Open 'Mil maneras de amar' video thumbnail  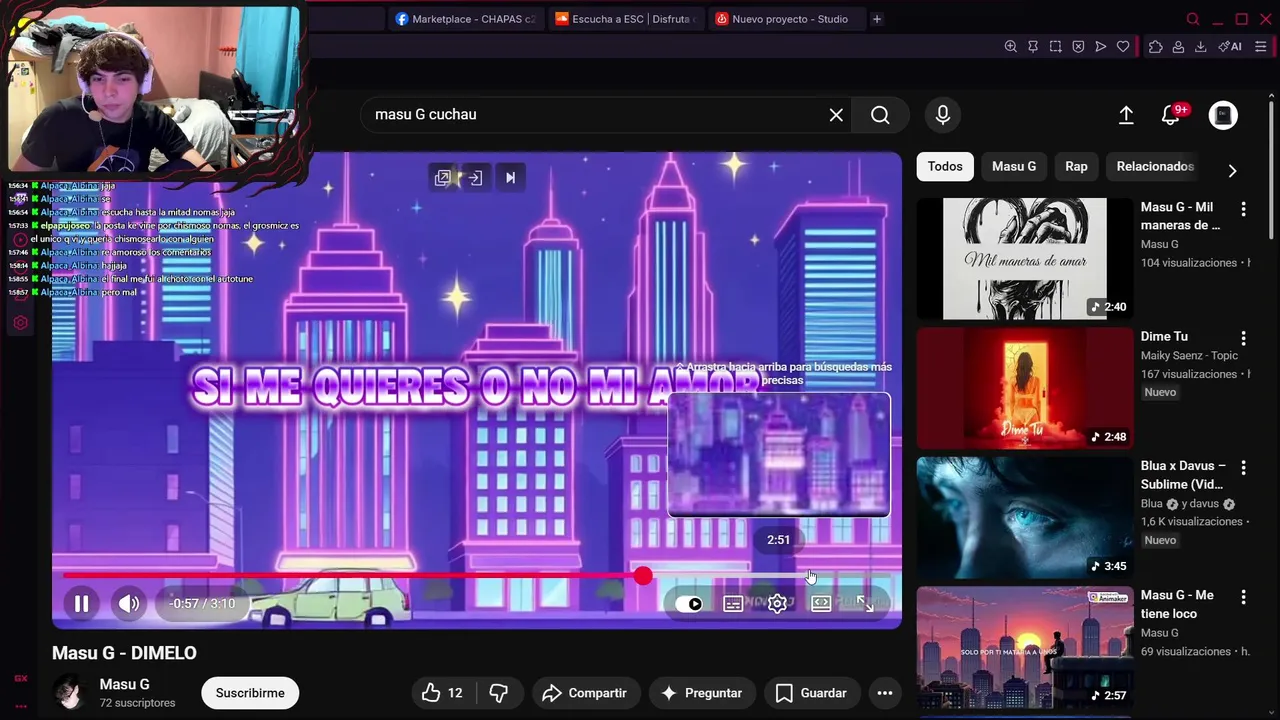click(x=1025, y=259)
